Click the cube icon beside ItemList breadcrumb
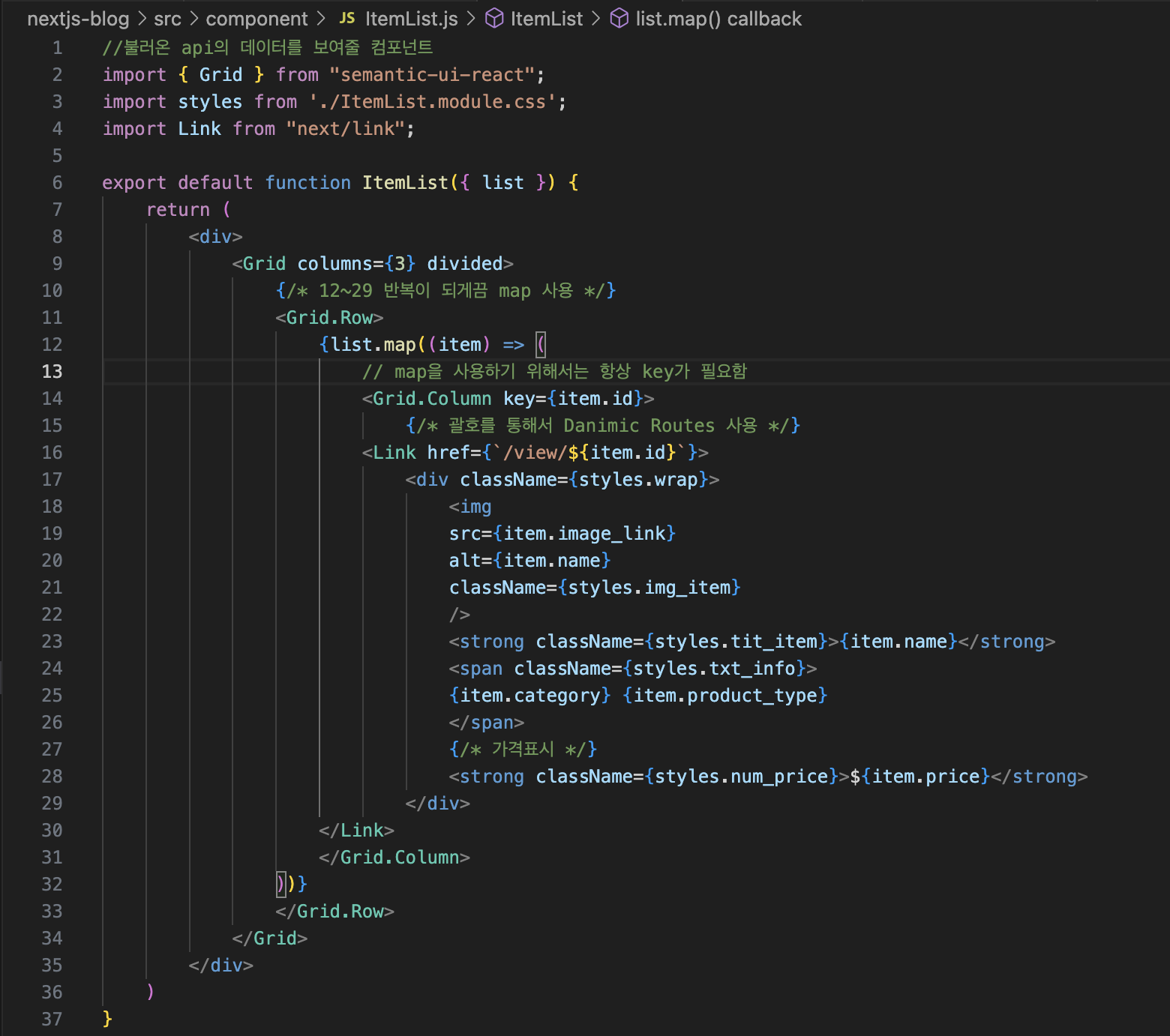Viewport: 1170px width, 1036px height. coord(495,18)
